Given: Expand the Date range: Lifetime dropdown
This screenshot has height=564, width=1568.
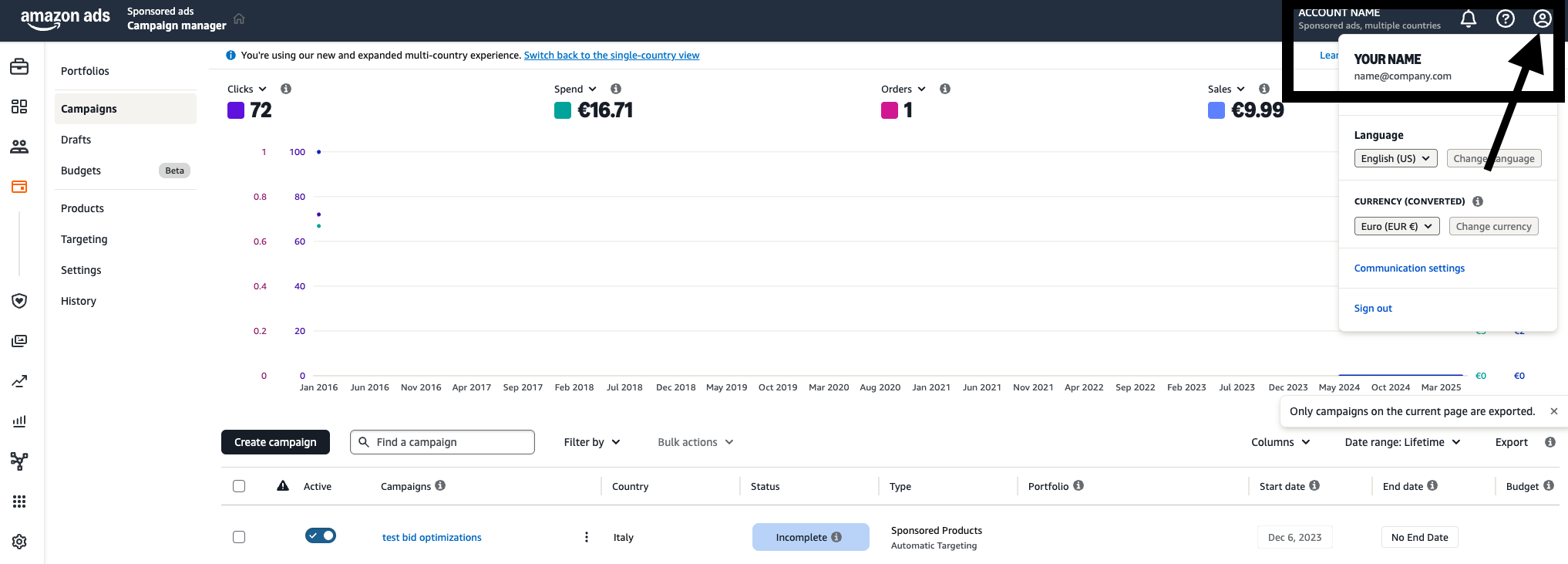Looking at the screenshot, I should [x=1402, y=442].
